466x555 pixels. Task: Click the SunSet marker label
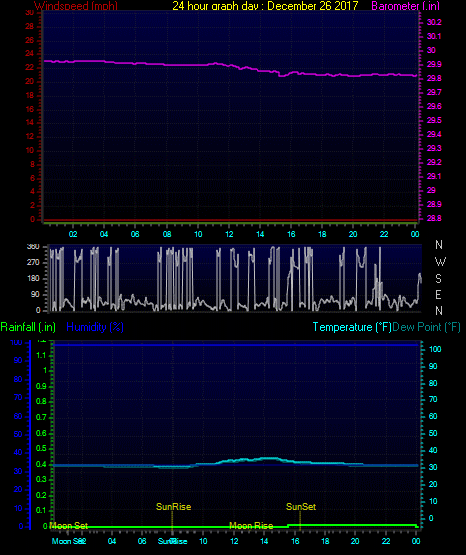[301, 507]
